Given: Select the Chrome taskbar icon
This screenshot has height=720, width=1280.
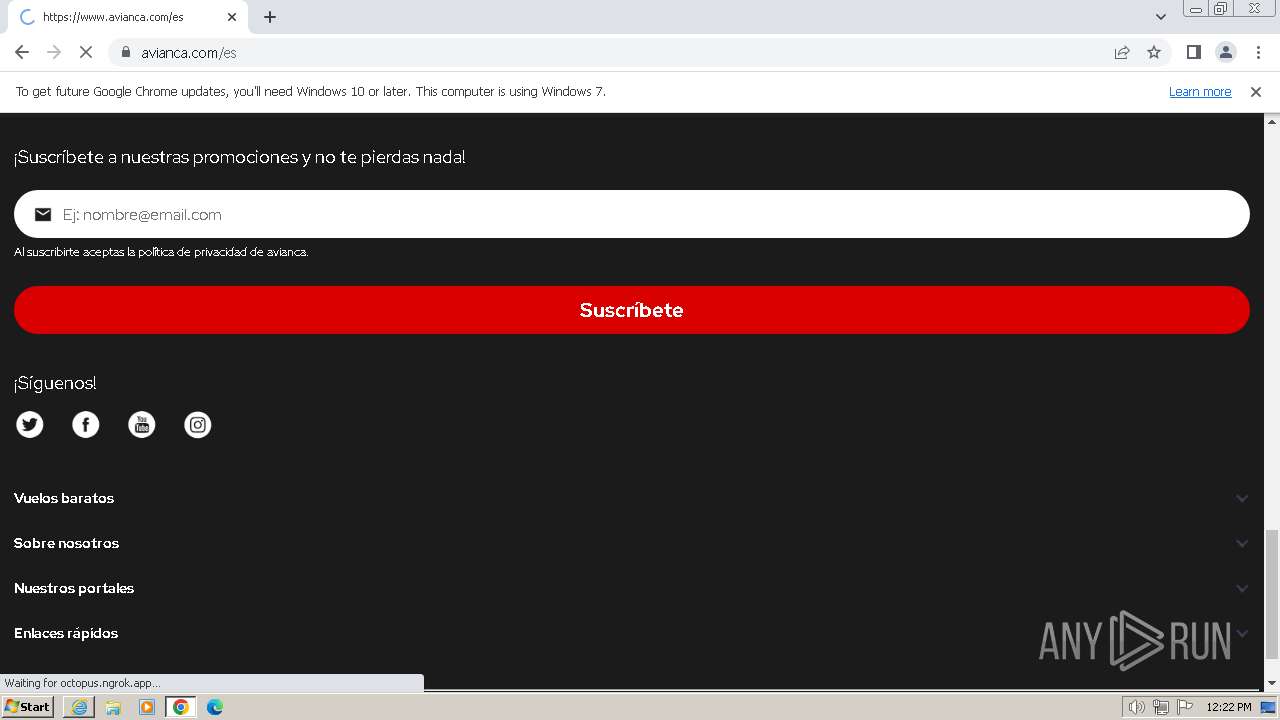Looking at the screenshot, I should point(181,707).
